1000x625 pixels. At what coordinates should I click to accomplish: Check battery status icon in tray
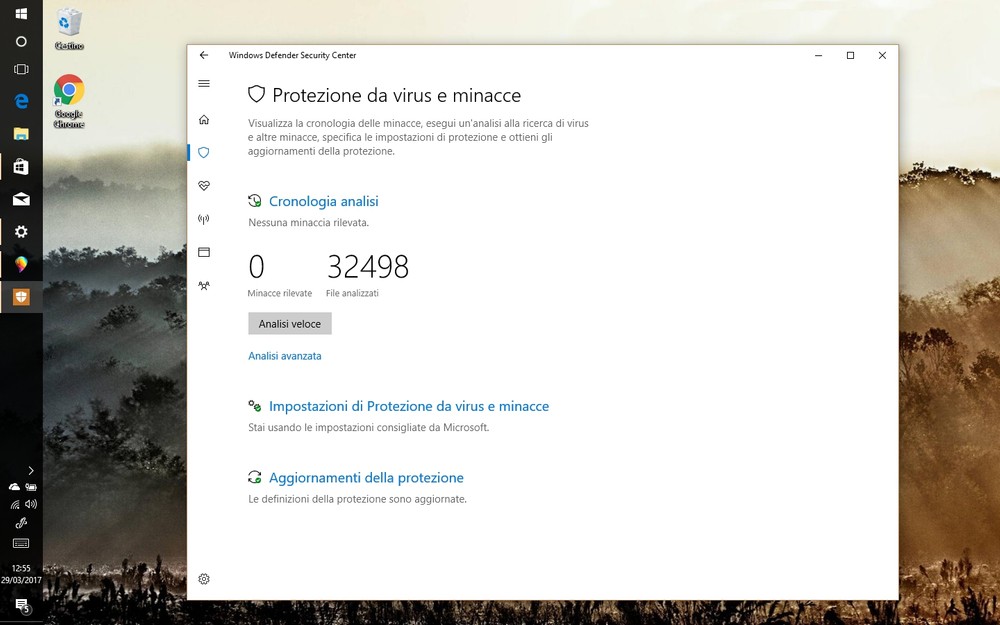tap(31, 487)
